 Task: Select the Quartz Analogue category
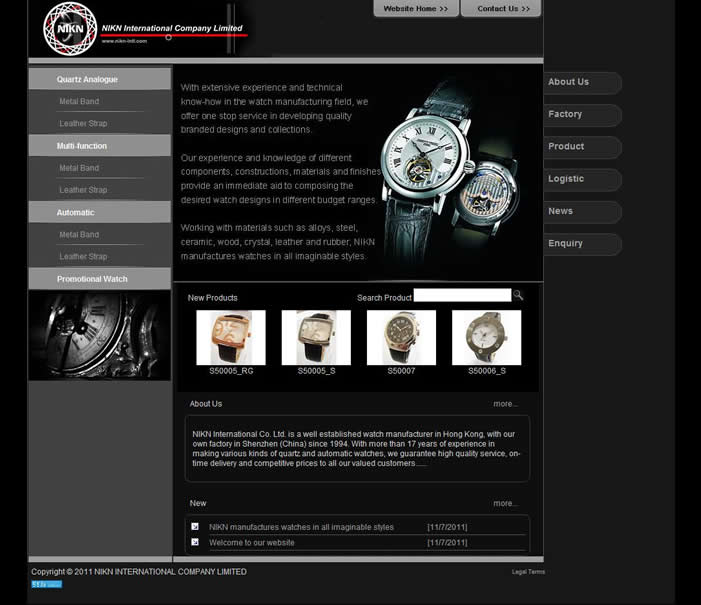tap(100, 79)
